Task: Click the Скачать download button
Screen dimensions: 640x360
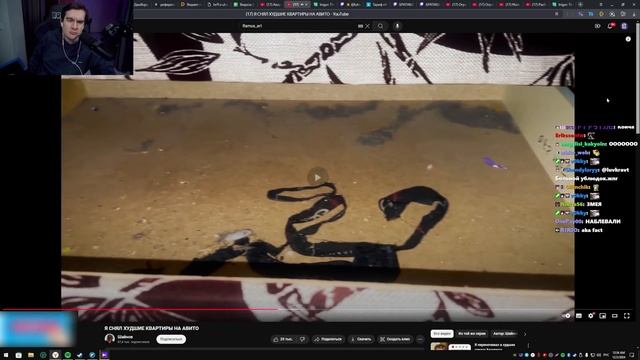Action: coord(361,339)
